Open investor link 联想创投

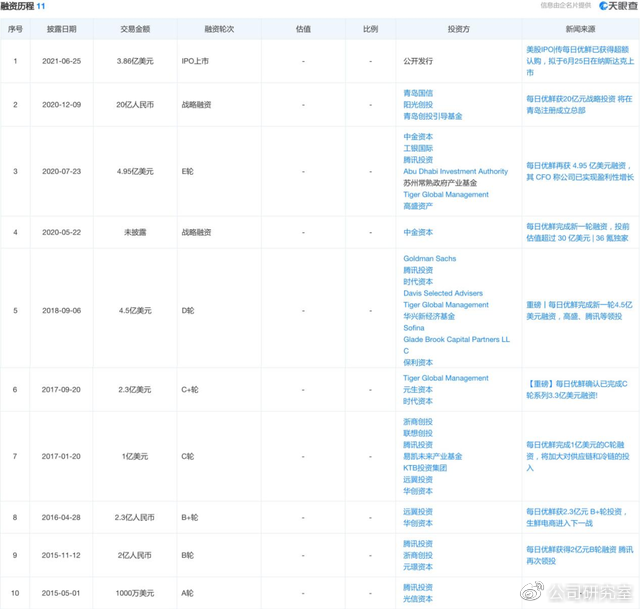(x=418, y=433)
